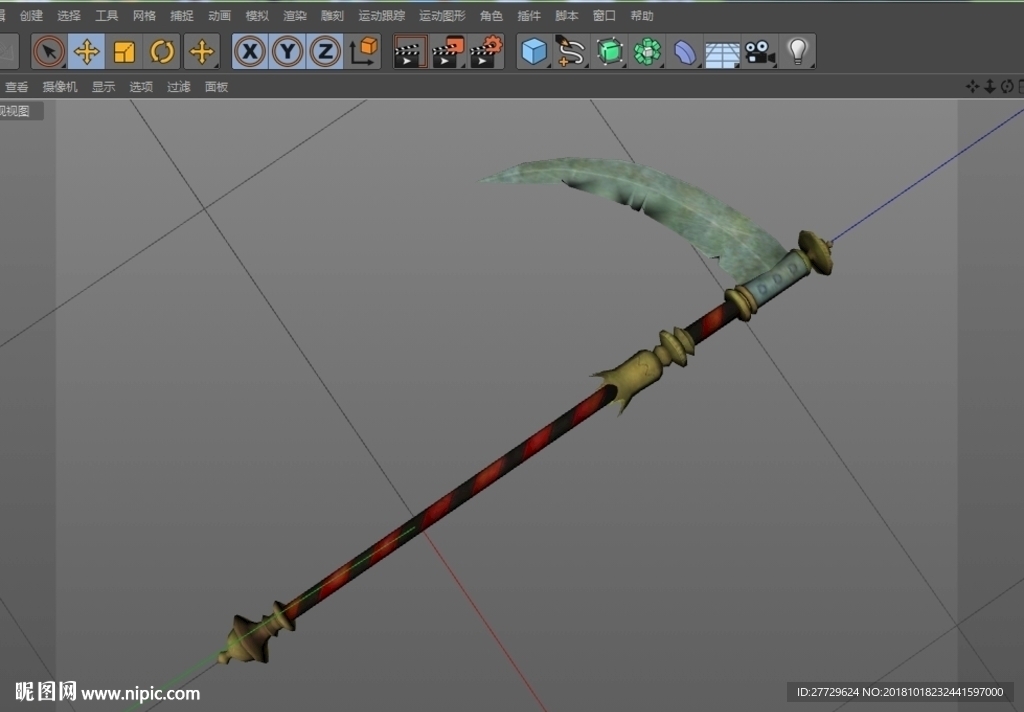This screenshot has height=712, width=1024.
Task: Activate the Rotate tool
Action: [x=162, y=52]
